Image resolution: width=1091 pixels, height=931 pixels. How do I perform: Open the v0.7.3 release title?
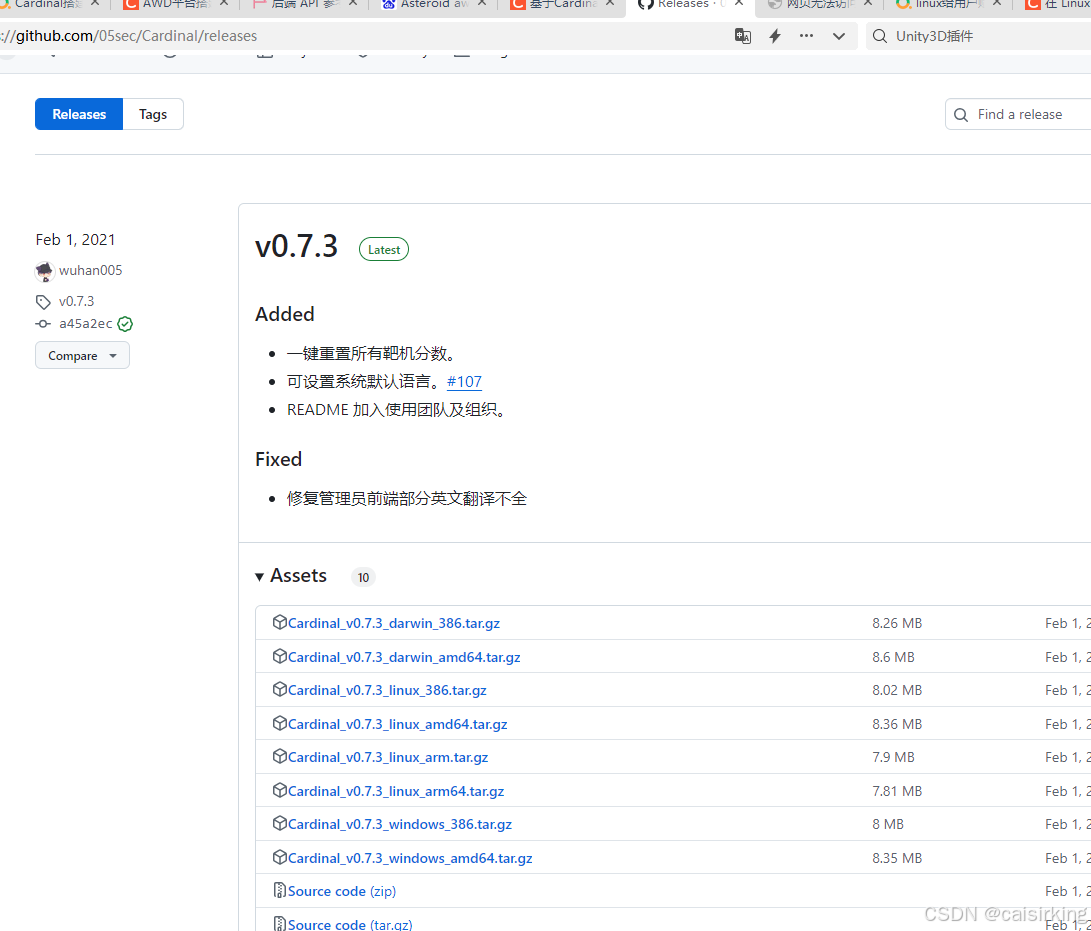[296, 246]
